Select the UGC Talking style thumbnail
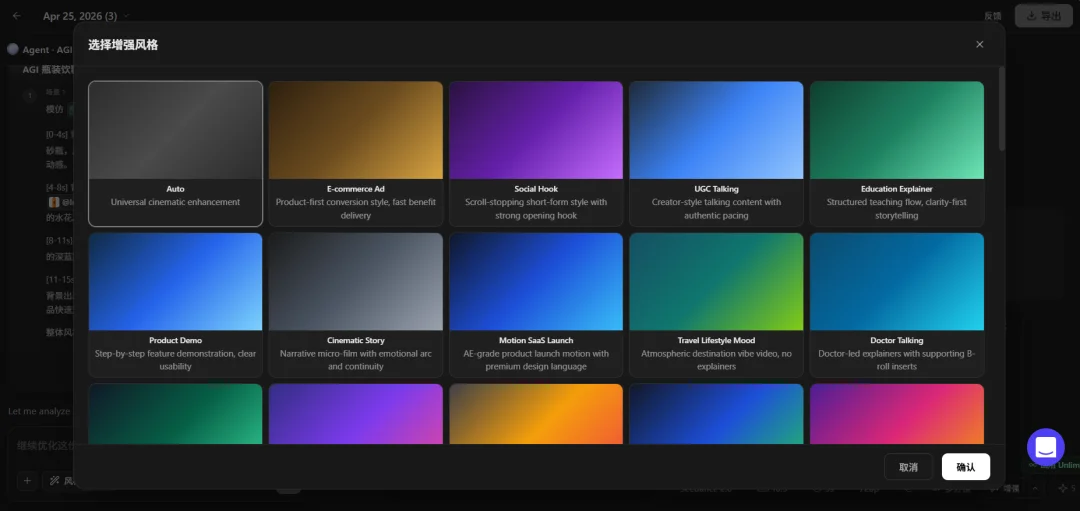Screen dimensions: 1080x511 [716, 131]
